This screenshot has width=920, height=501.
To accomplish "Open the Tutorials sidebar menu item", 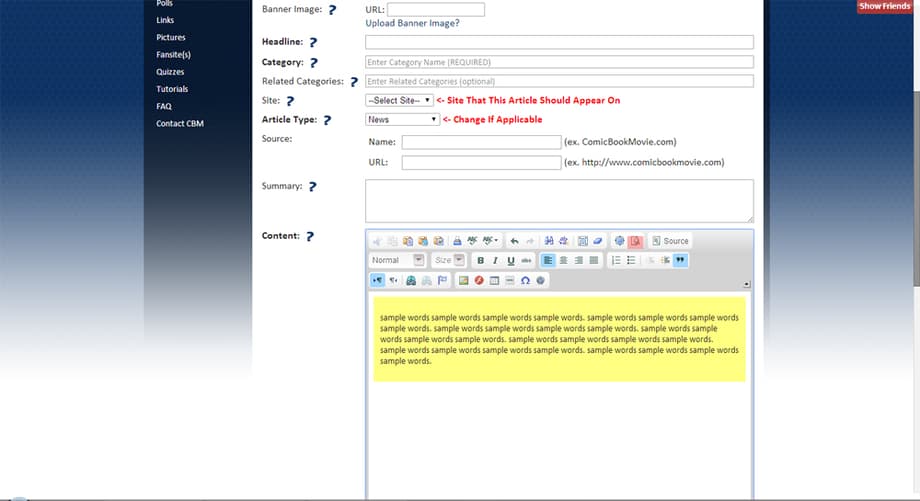I will pyautogui.click(x=172, y=89).
